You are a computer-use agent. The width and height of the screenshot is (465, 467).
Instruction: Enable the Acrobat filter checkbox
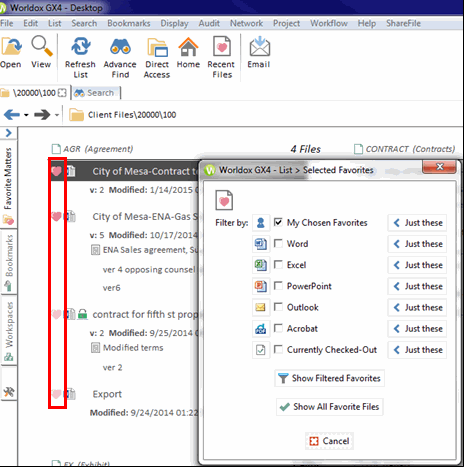tap(278, 328)
